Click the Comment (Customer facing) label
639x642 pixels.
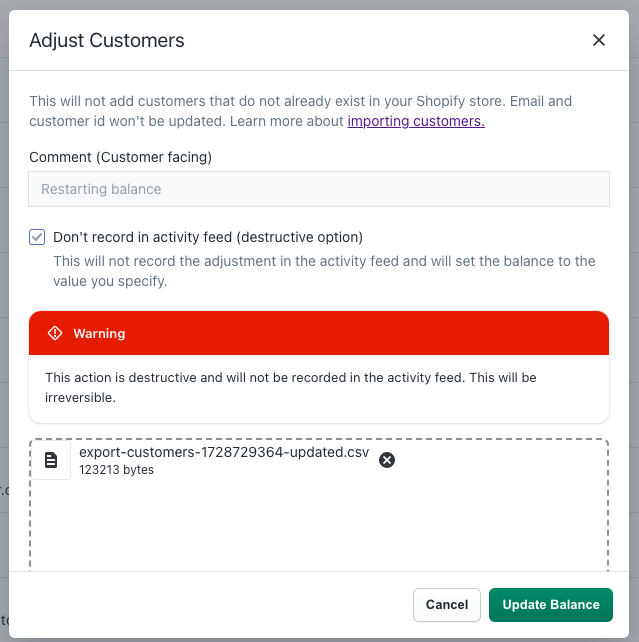tap(120, 157)
